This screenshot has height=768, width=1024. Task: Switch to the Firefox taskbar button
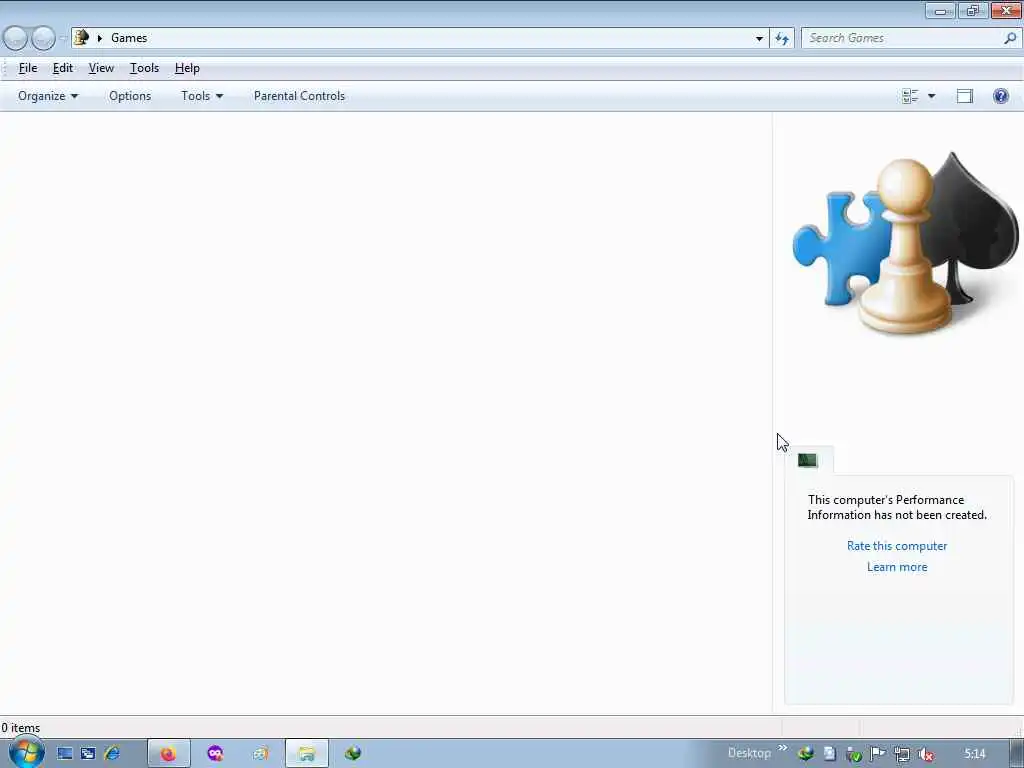[169, 754]
